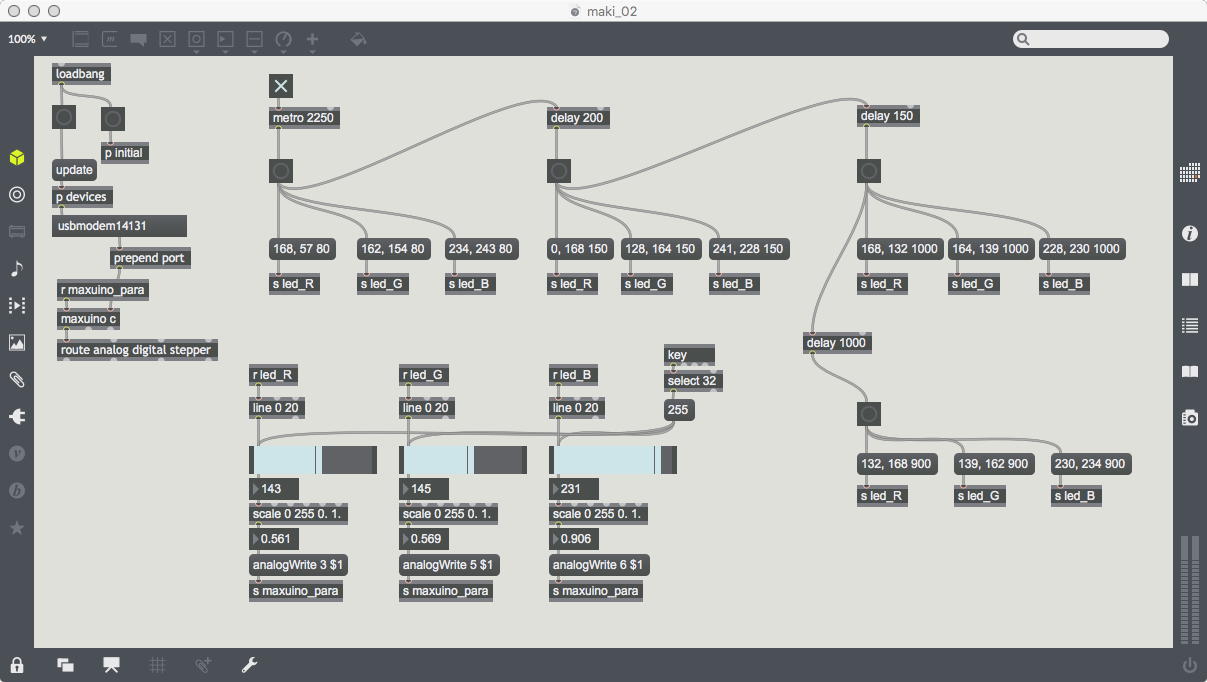This screenshot has height=682, width=1207.
Task: Open the Max Console list icon
Action: point(1190,325)
